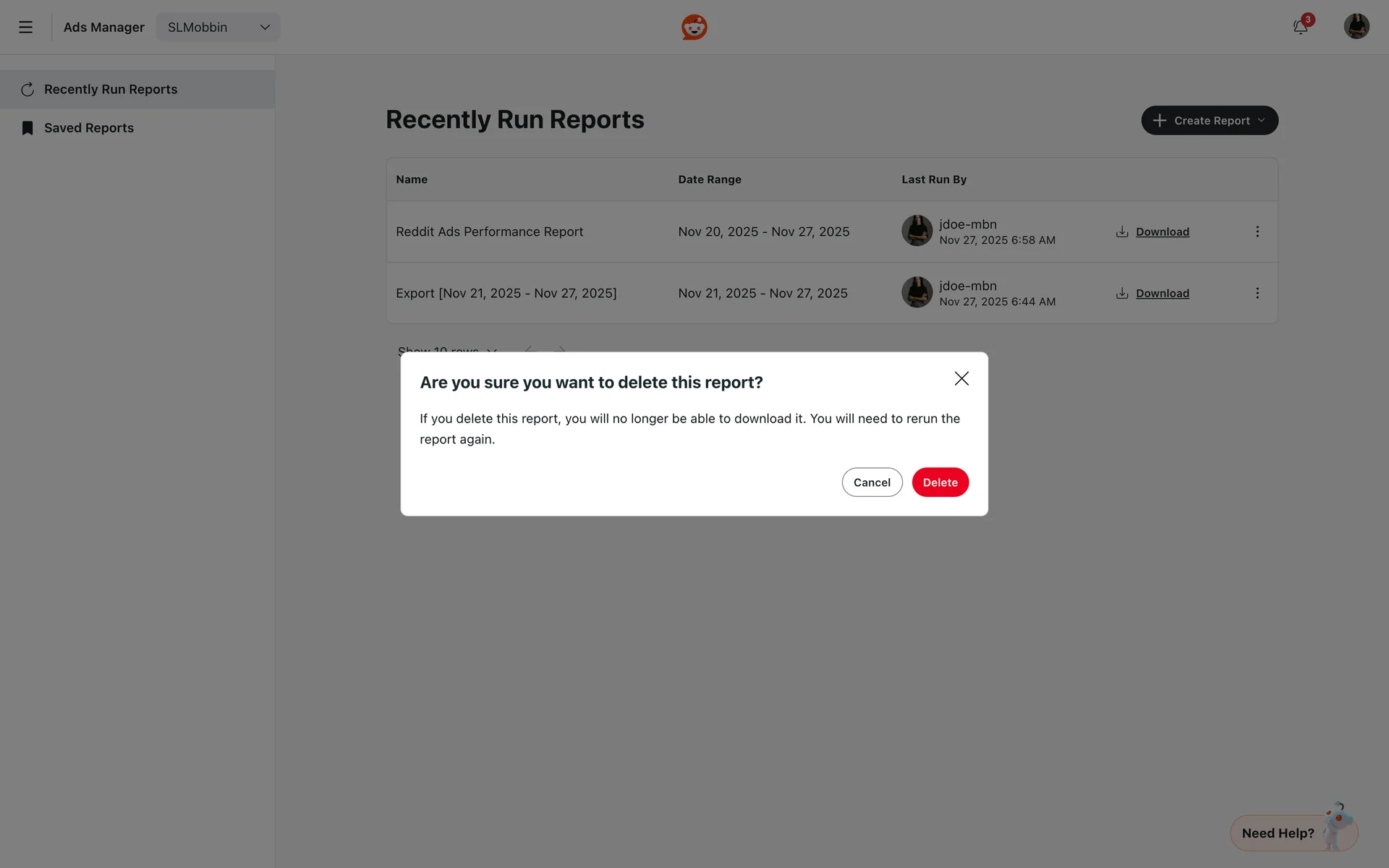The image size is (1389, 868).
Task: Click the Reddit Snoo logo
Action: point(694,27)
